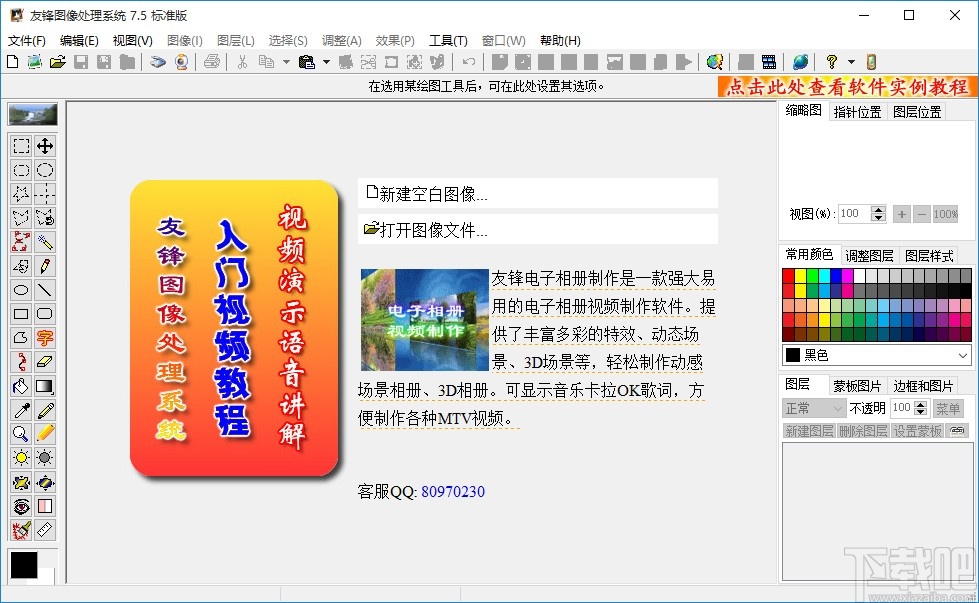Open the 编辑(E) menu

(79, 41)
